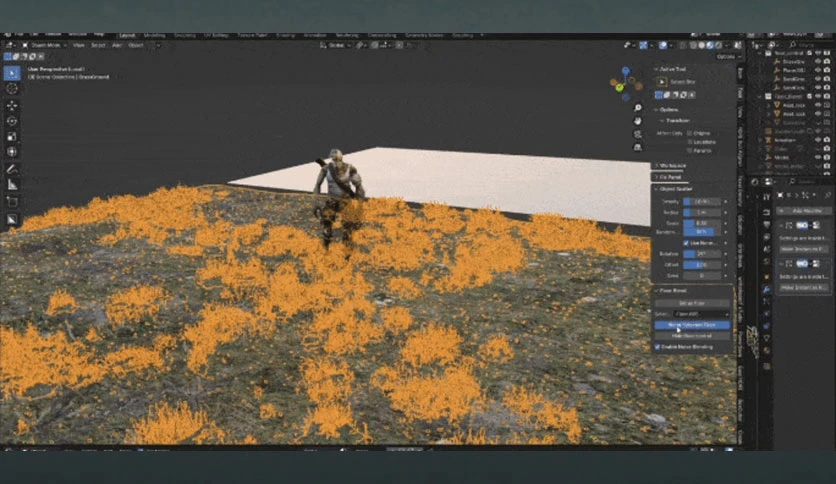This screenshot has width=836, height=484.
Task: Hide second outliner row via eye icon
Action: (818, 62)
